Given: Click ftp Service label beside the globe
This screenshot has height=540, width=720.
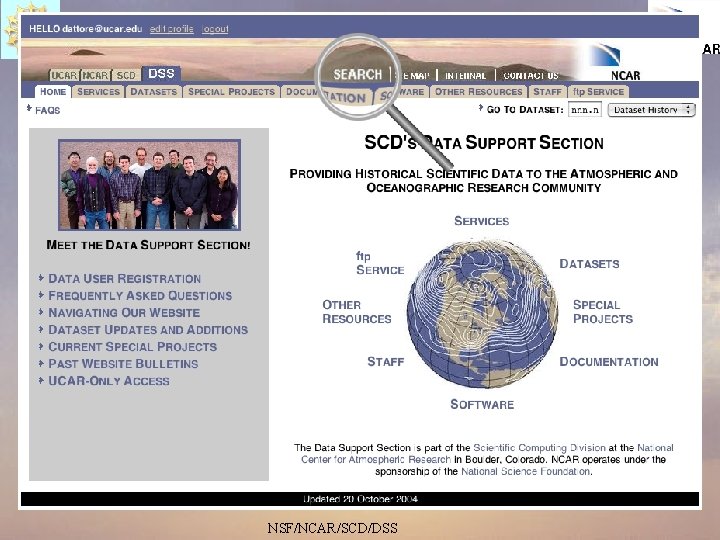Looking at the screenshot, I should pyautogui.click(x=380, y=263).
